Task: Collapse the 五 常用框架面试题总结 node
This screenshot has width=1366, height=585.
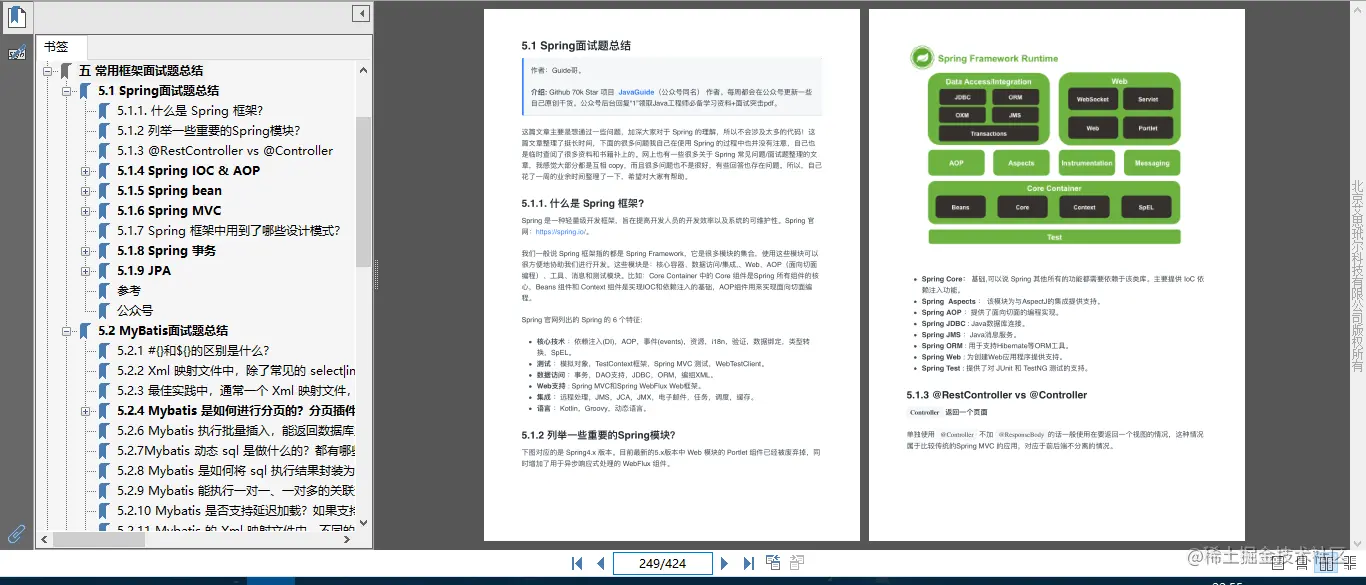Action: coord(47,71)
